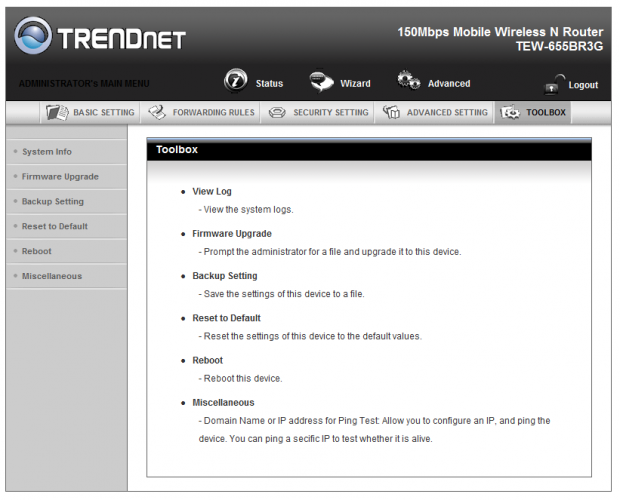Click 'Save the settings of this device' text

tap(282, 294)
